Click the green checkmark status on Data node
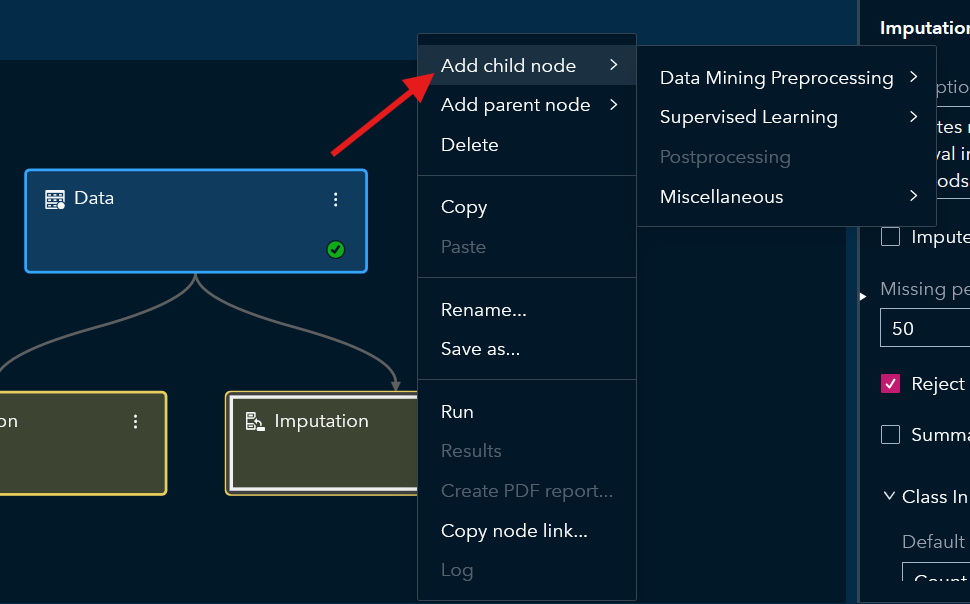 (336, 249)
